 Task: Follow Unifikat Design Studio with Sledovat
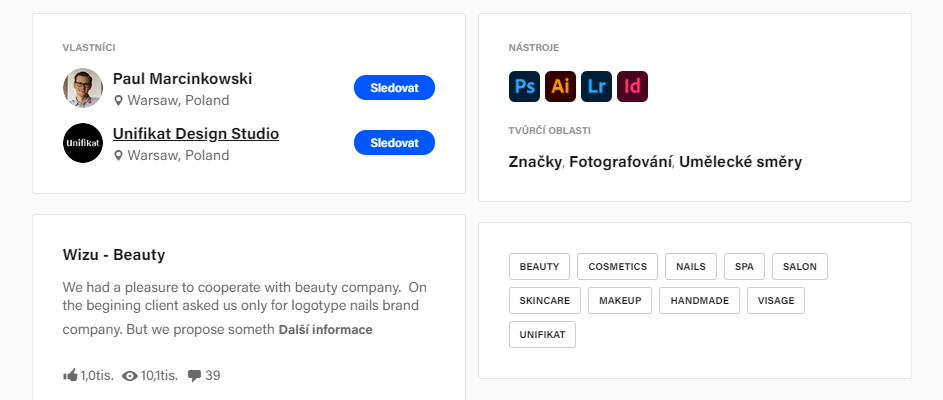(395, 143)
